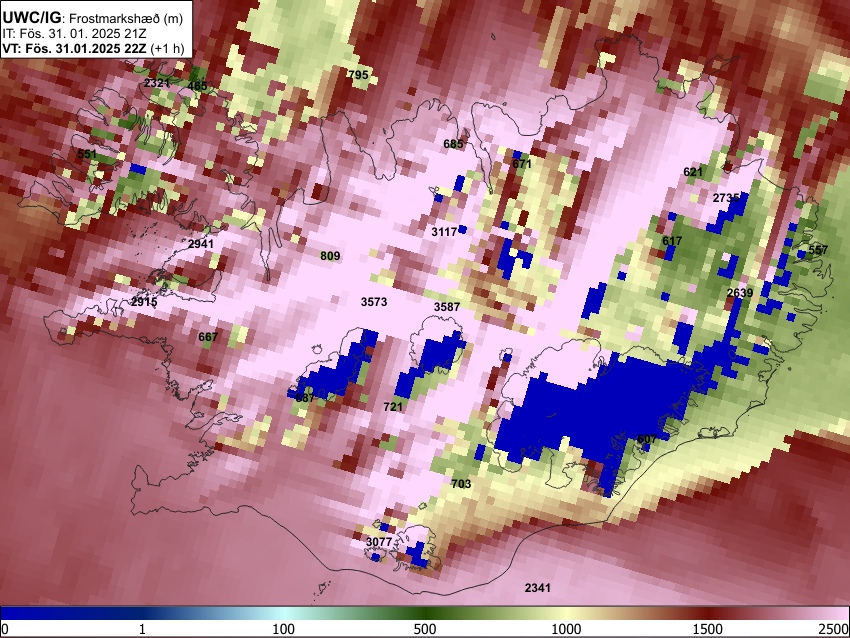Click the map value 2941
Screen dimensions: 850x638
coord(201,244)
